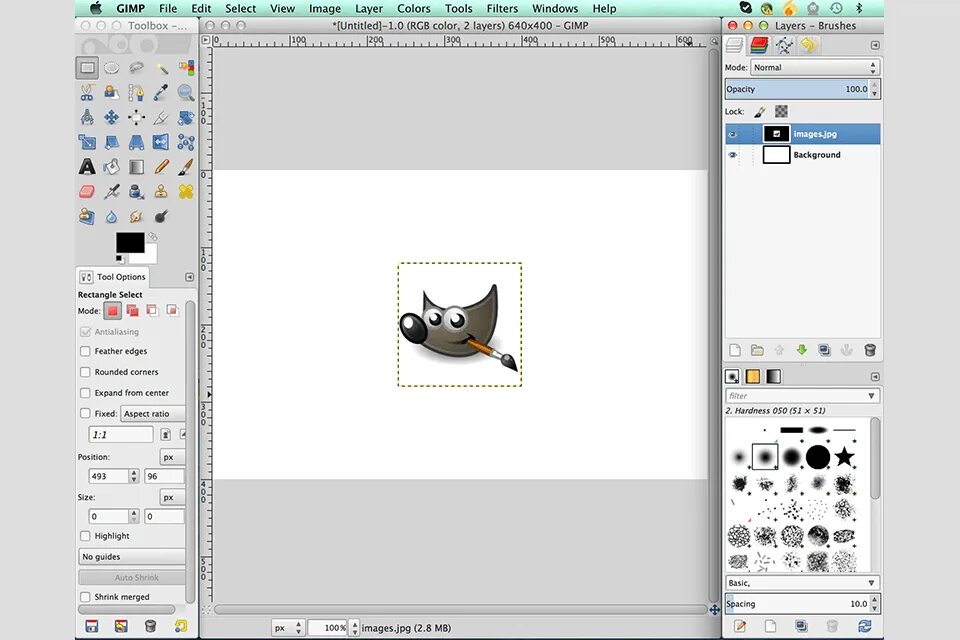The height and width of the screenshot is (640, 960).
Task: Select the Blend gradient tool
Action: coord(136,167)
